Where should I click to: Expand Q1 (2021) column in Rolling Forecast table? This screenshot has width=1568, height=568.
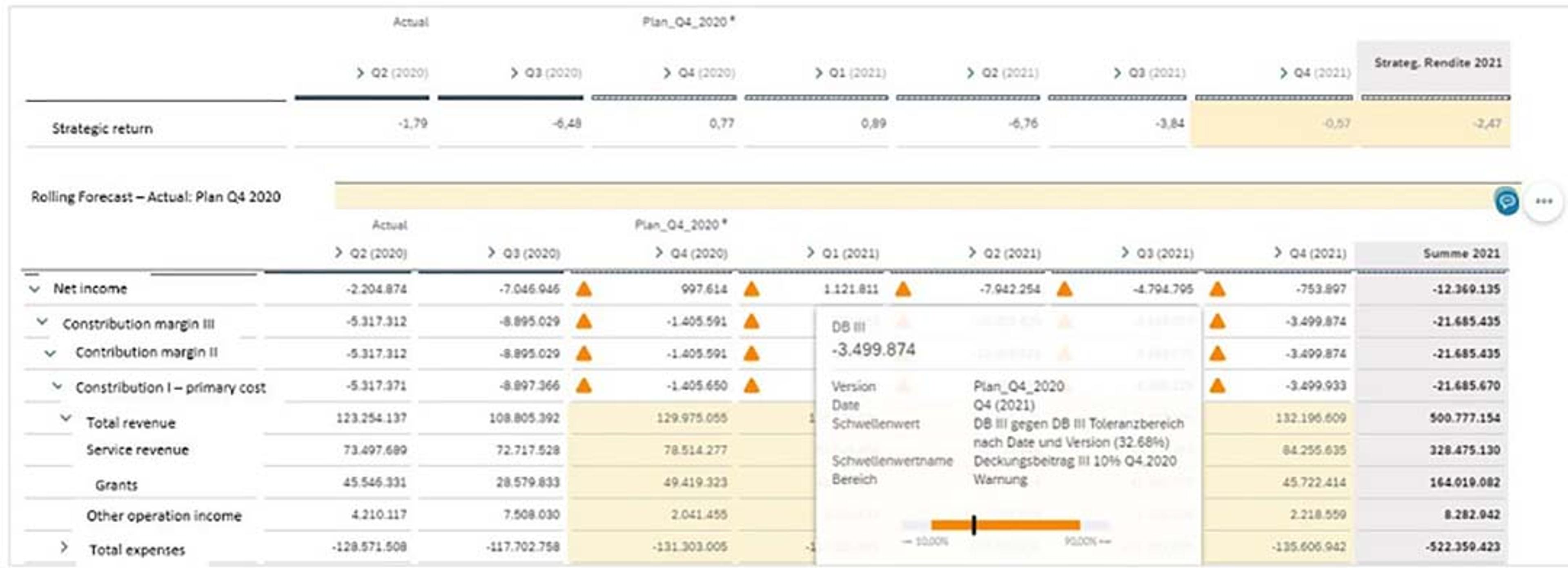click(811, 252)
